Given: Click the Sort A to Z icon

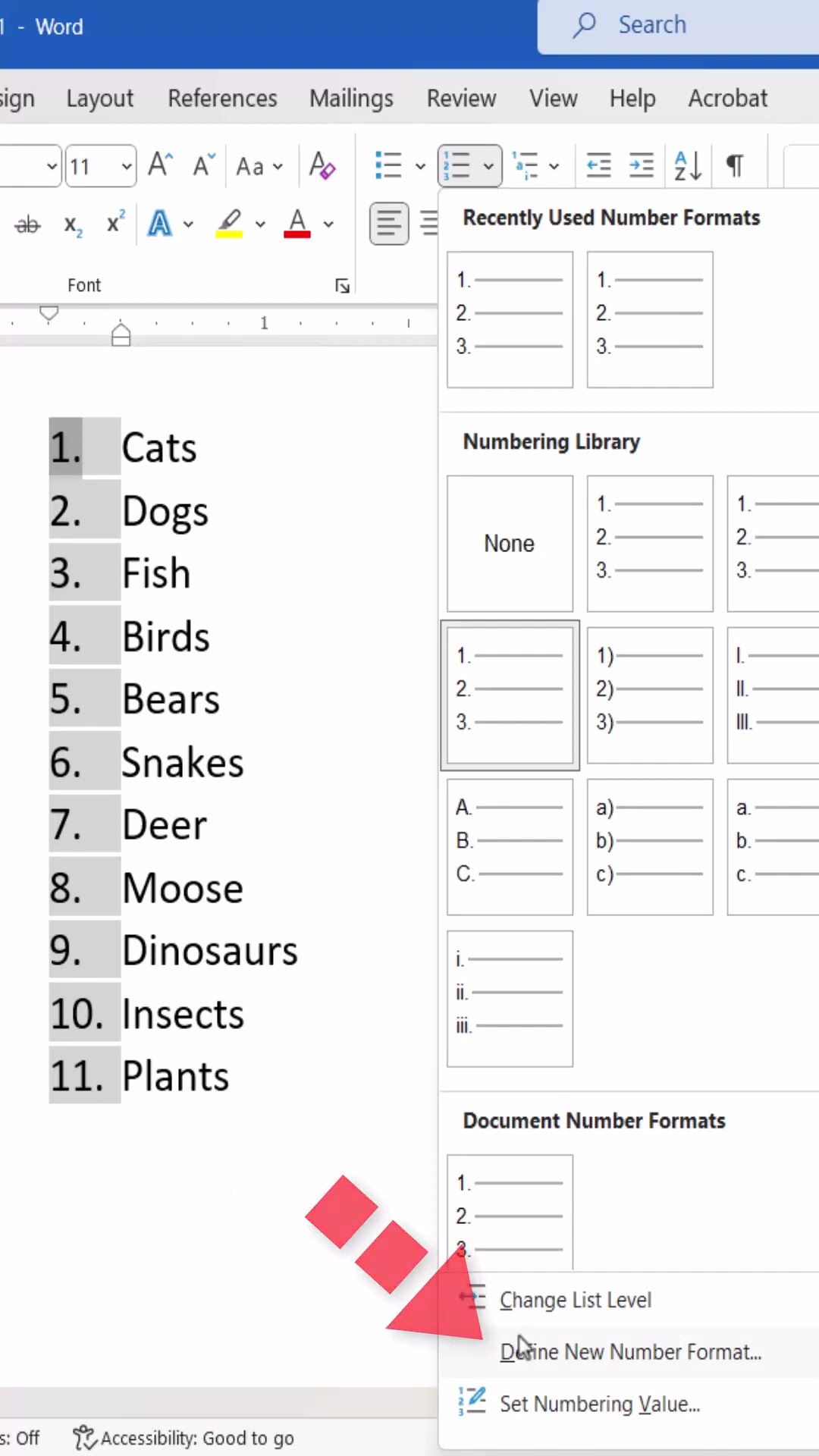Looking at the screenshot, I should pos(687,165).
